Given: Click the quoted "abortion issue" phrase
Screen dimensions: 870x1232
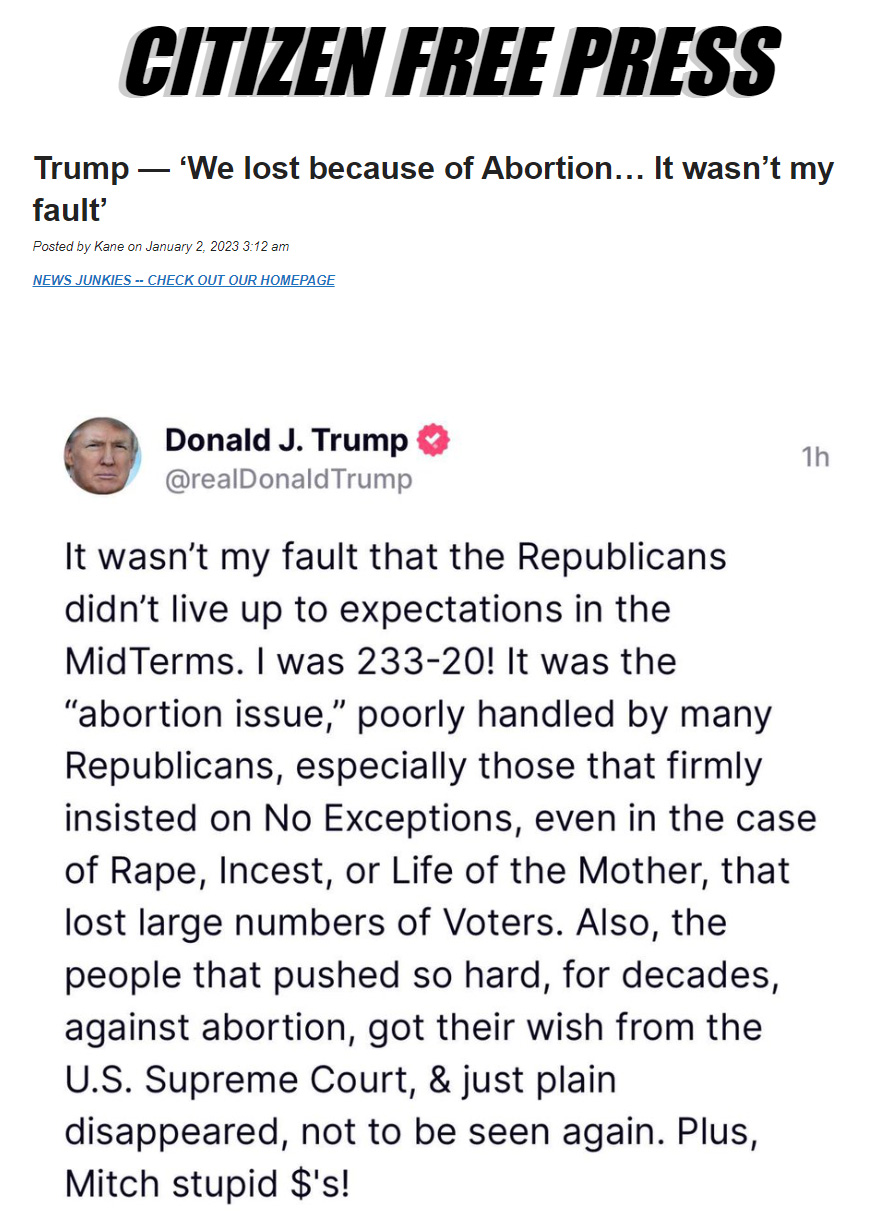Looking at the screenshot, I should (x=206, y=715).
